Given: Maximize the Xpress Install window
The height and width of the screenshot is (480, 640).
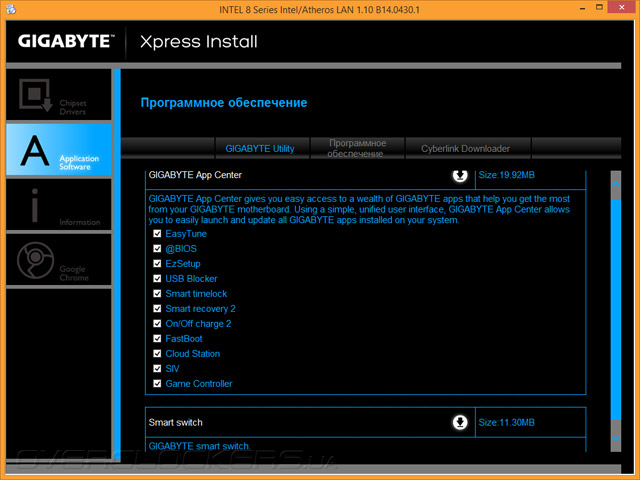Looking at the screenshot, I should click(599, 7).
